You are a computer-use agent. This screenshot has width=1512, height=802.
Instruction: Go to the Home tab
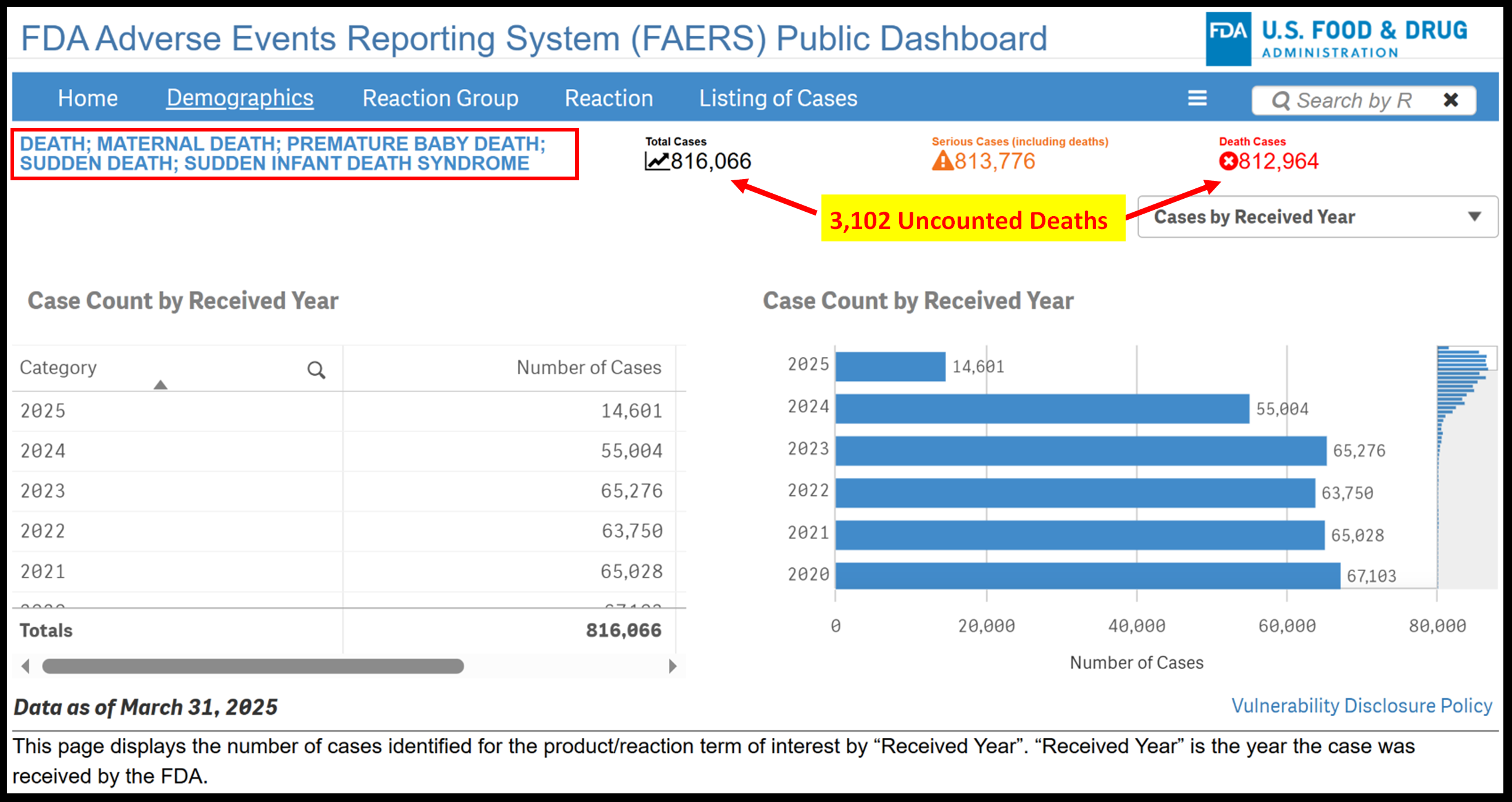88,98
